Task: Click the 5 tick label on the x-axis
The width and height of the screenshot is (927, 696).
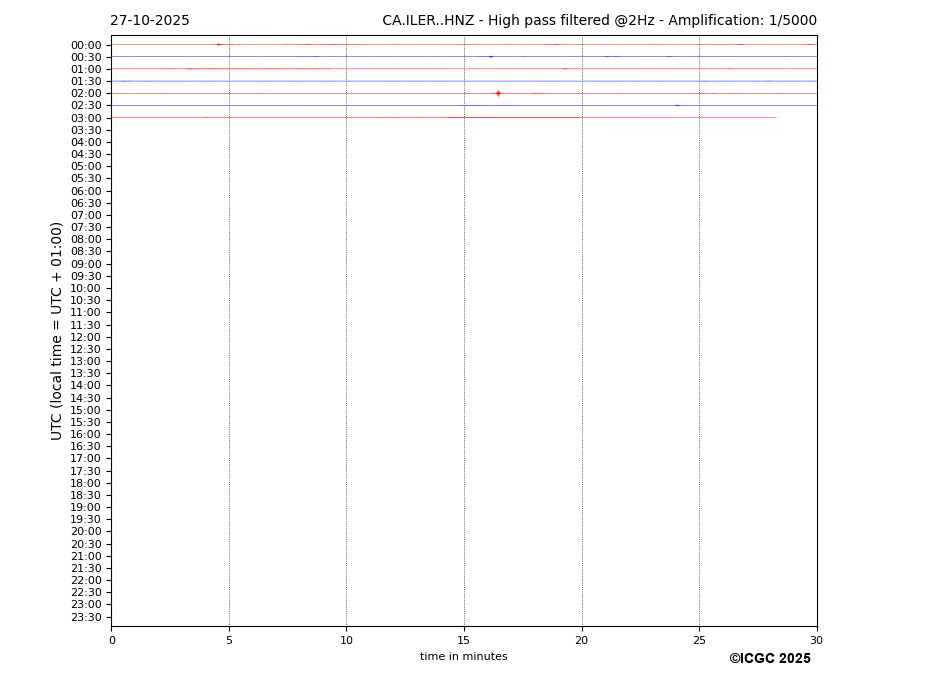Action: 229,640
